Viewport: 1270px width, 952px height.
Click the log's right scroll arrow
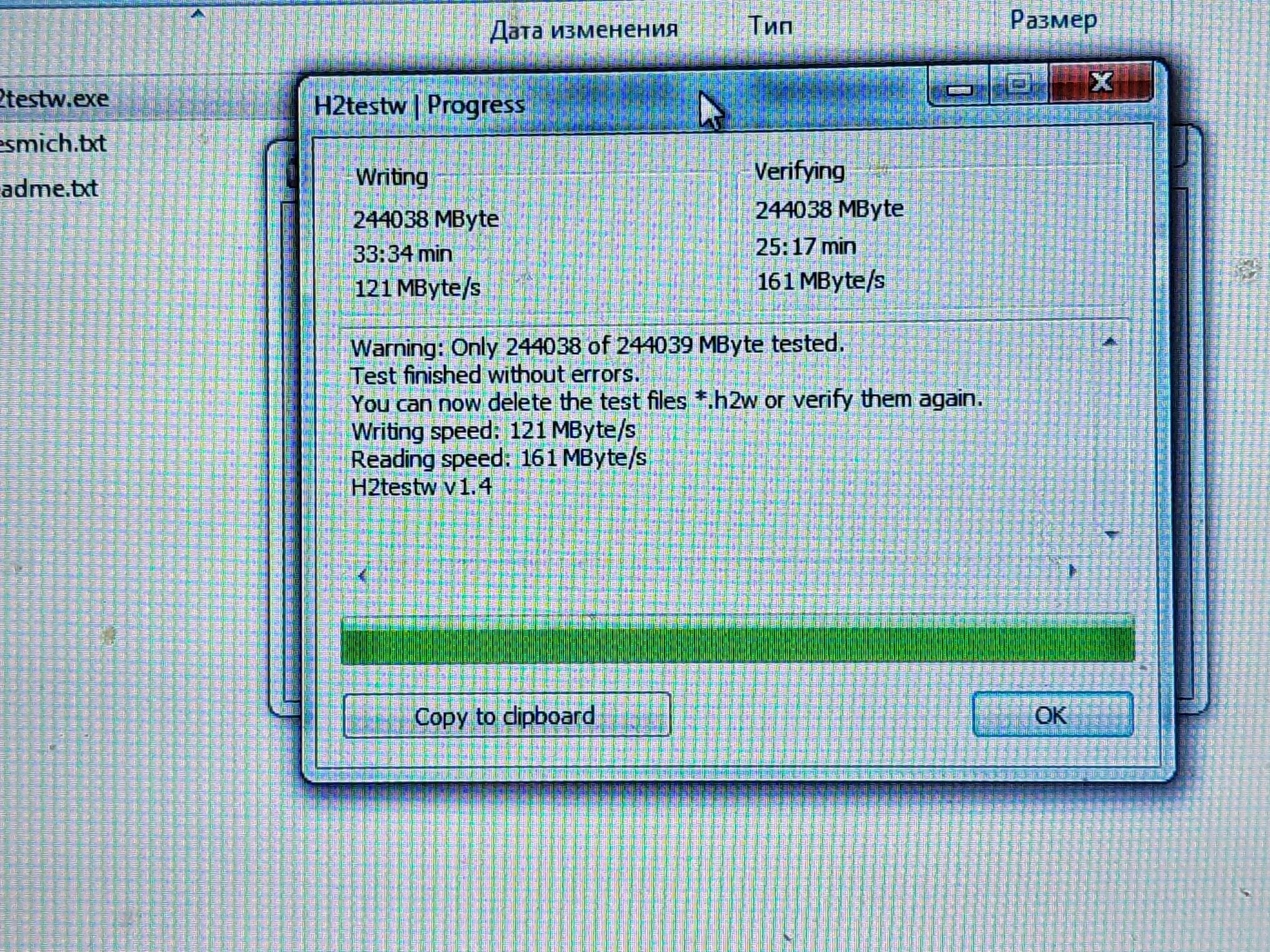[x=1073, y=571]
